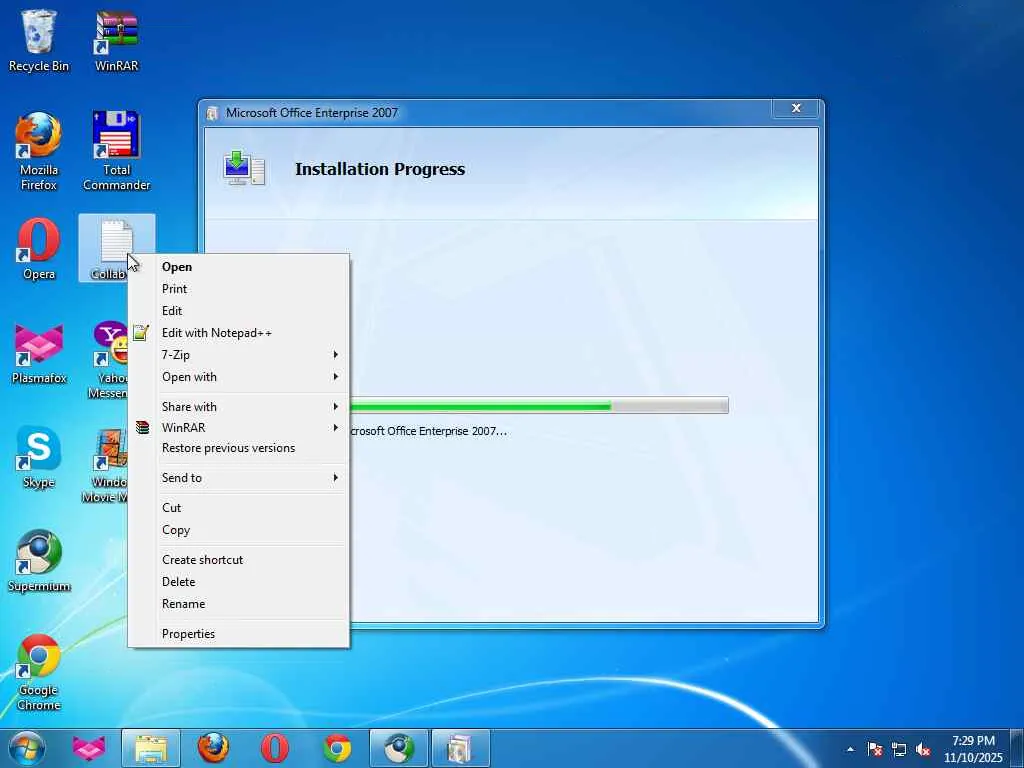
Task: Close the Office Enterprise 2007 installer window
Action: pos(795,108)
